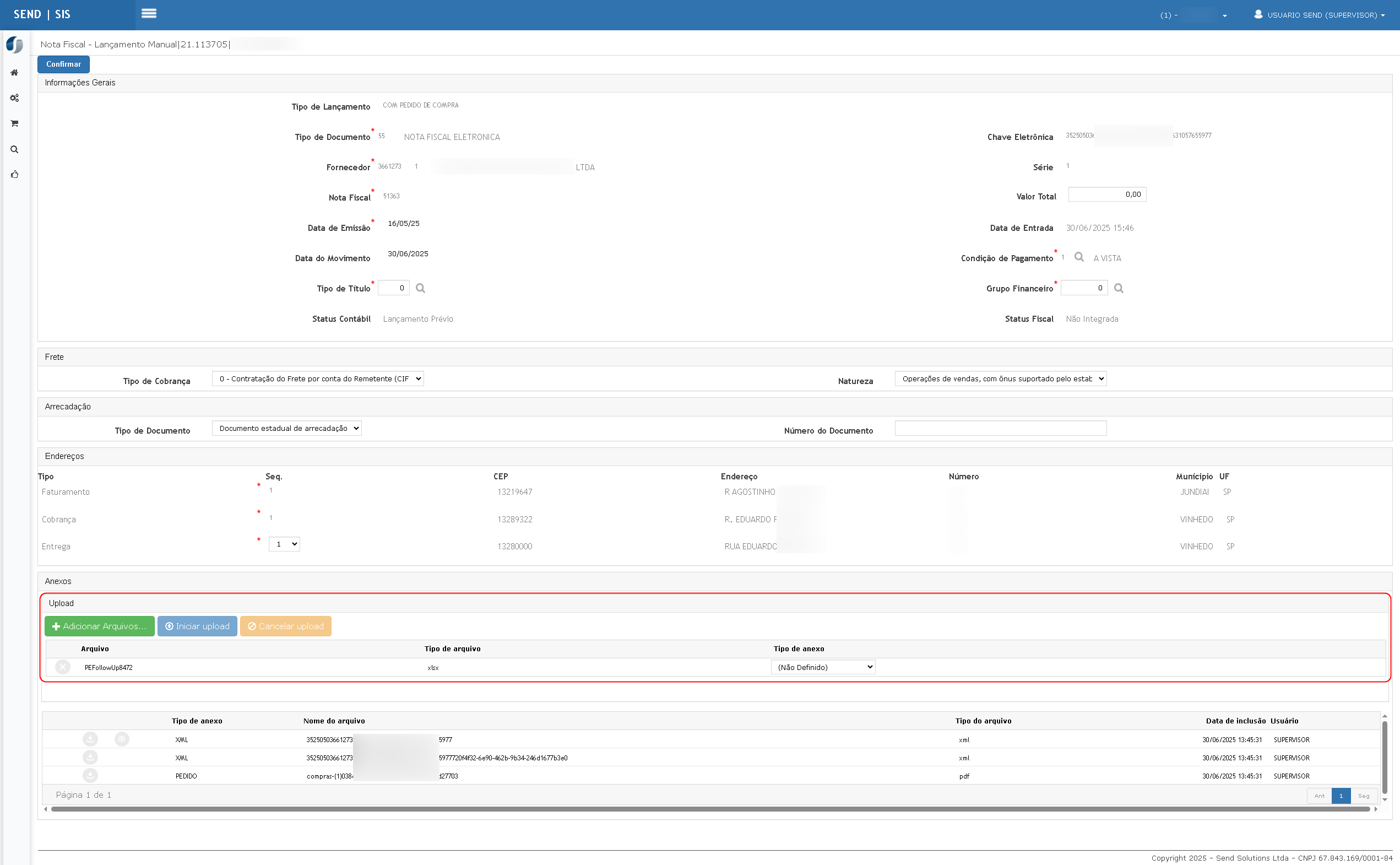Screen dimensions: 1400x865
Task: Click the Anexos section header
Action: pos(715,581)
